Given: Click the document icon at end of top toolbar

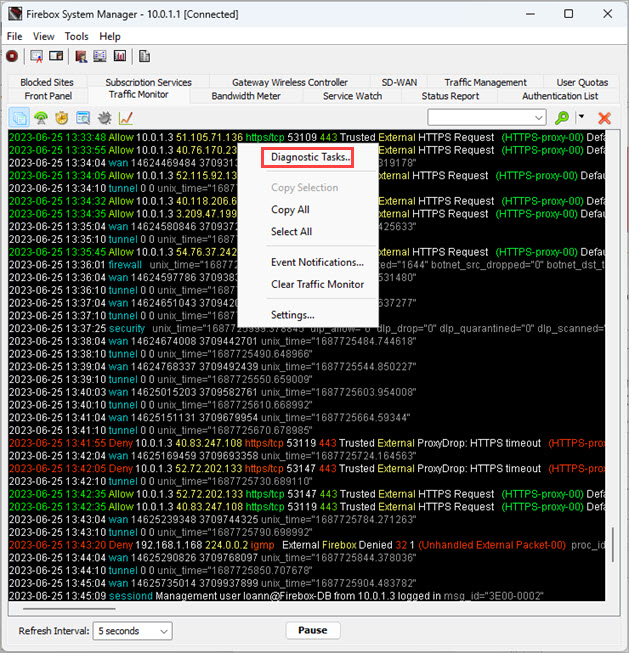Looking at the screenshot, I should click(x=145, y=56).
